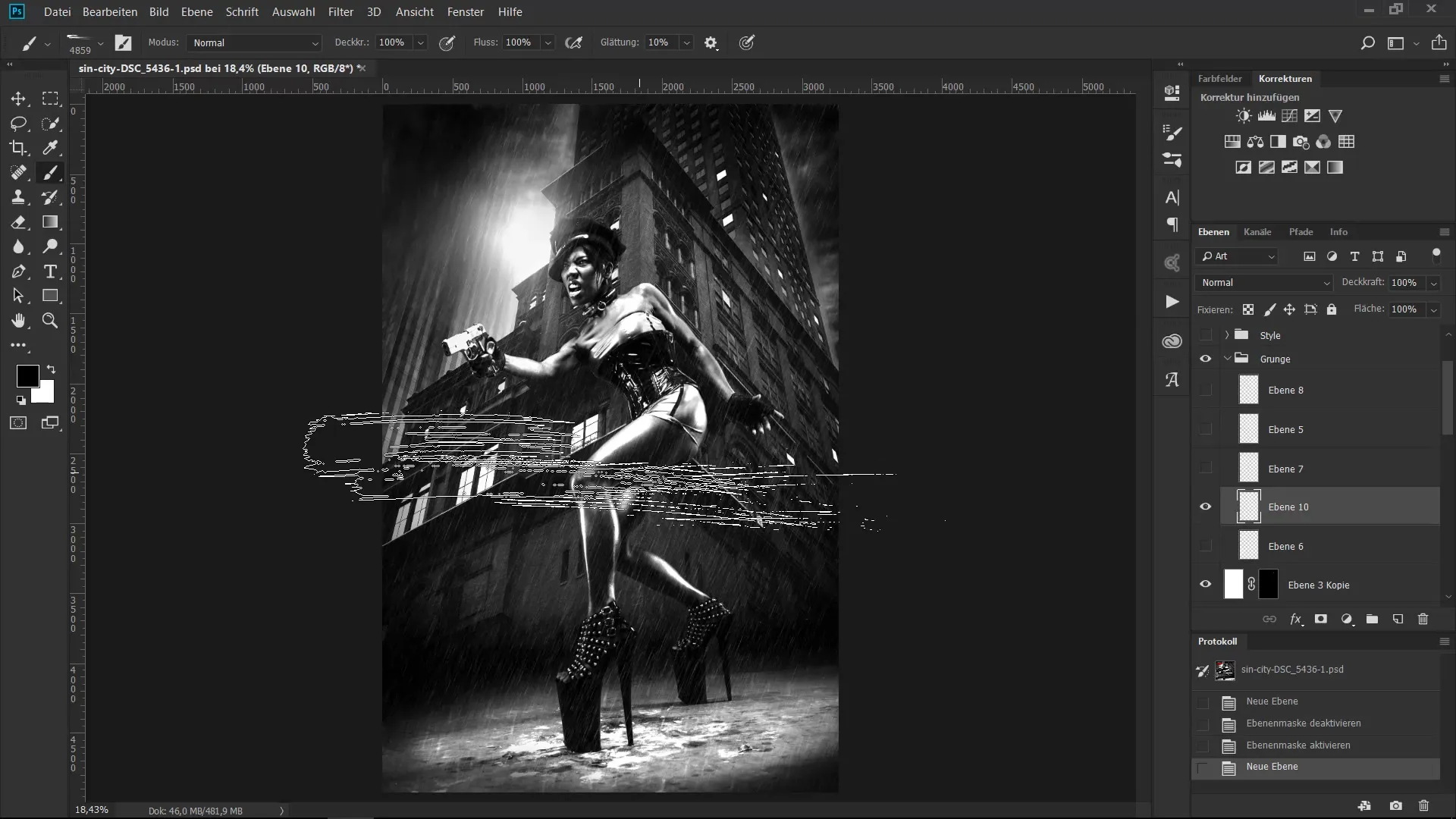The width and height of the screenshot is (1456, 819).
Task: Select the Gradient tool
Action: pyautogui.click(x=50, y=222)
